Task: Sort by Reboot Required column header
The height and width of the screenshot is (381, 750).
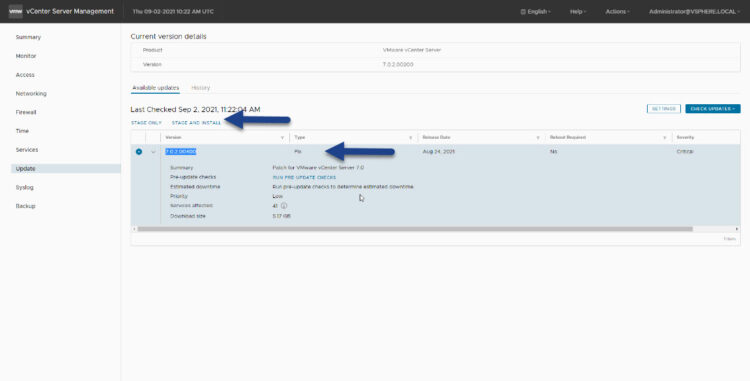Action: pos(567,138)
